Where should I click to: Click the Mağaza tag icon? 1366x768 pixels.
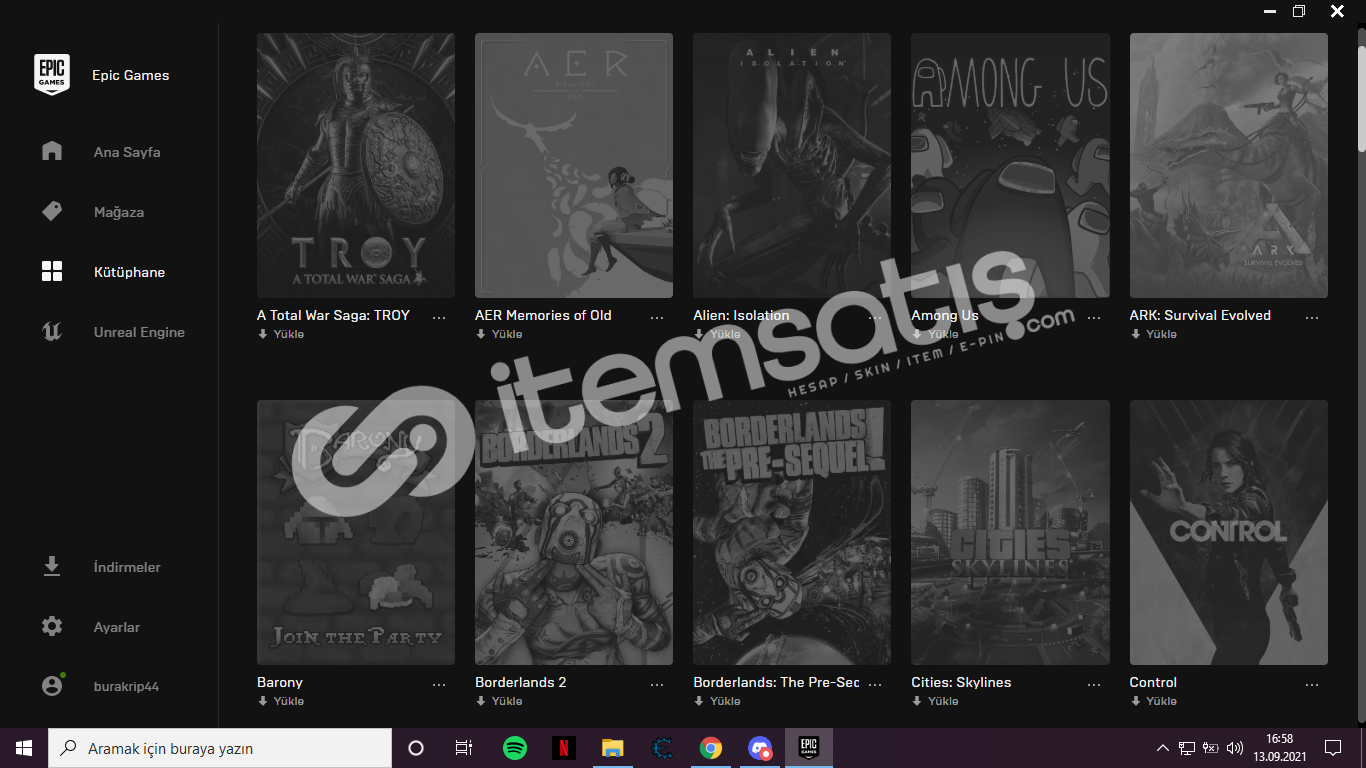(x=52, y=211)
